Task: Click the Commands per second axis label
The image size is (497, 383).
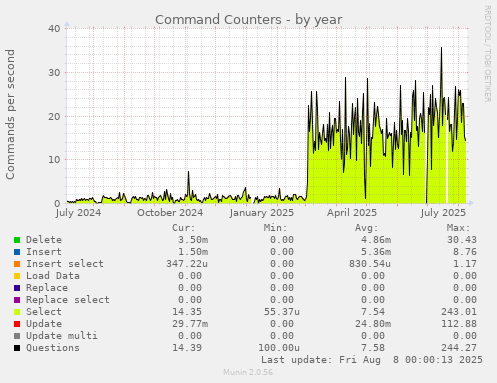Action: (10, 114)
